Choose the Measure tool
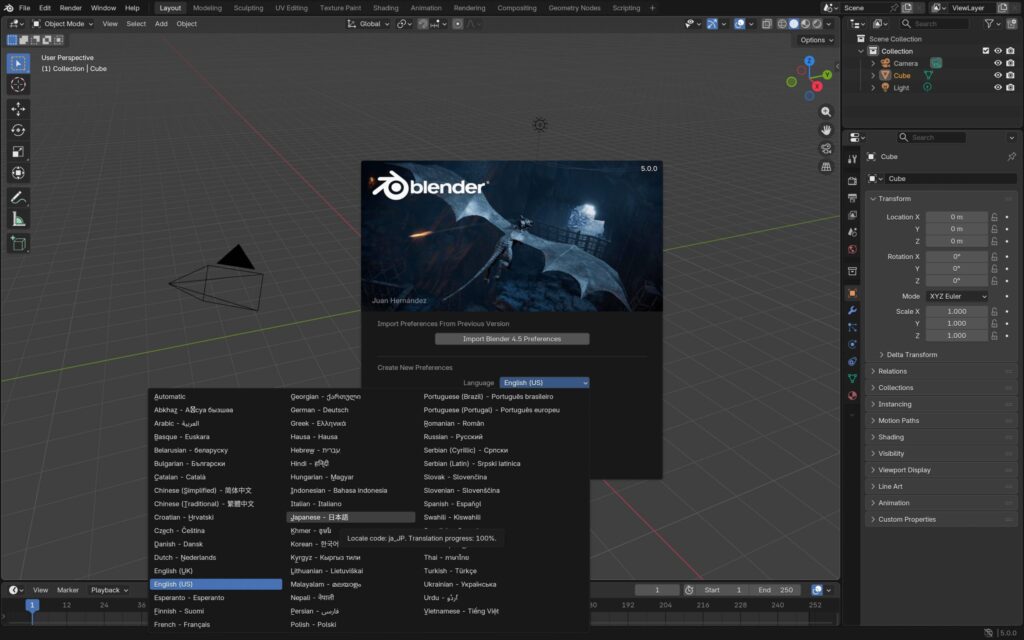 (18, 219)
